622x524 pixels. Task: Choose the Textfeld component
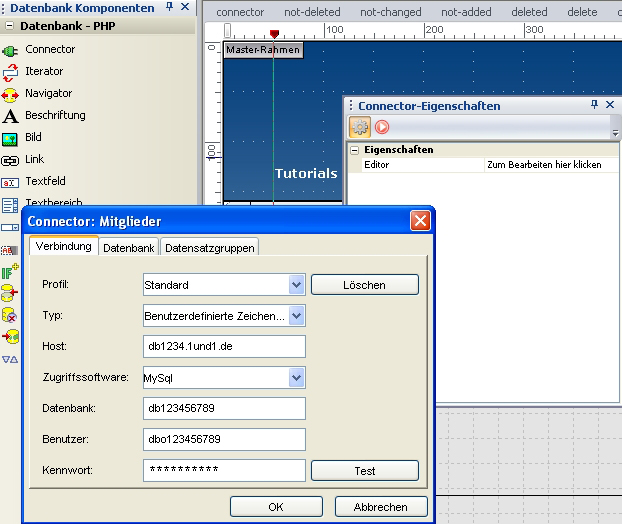(11, 182)
